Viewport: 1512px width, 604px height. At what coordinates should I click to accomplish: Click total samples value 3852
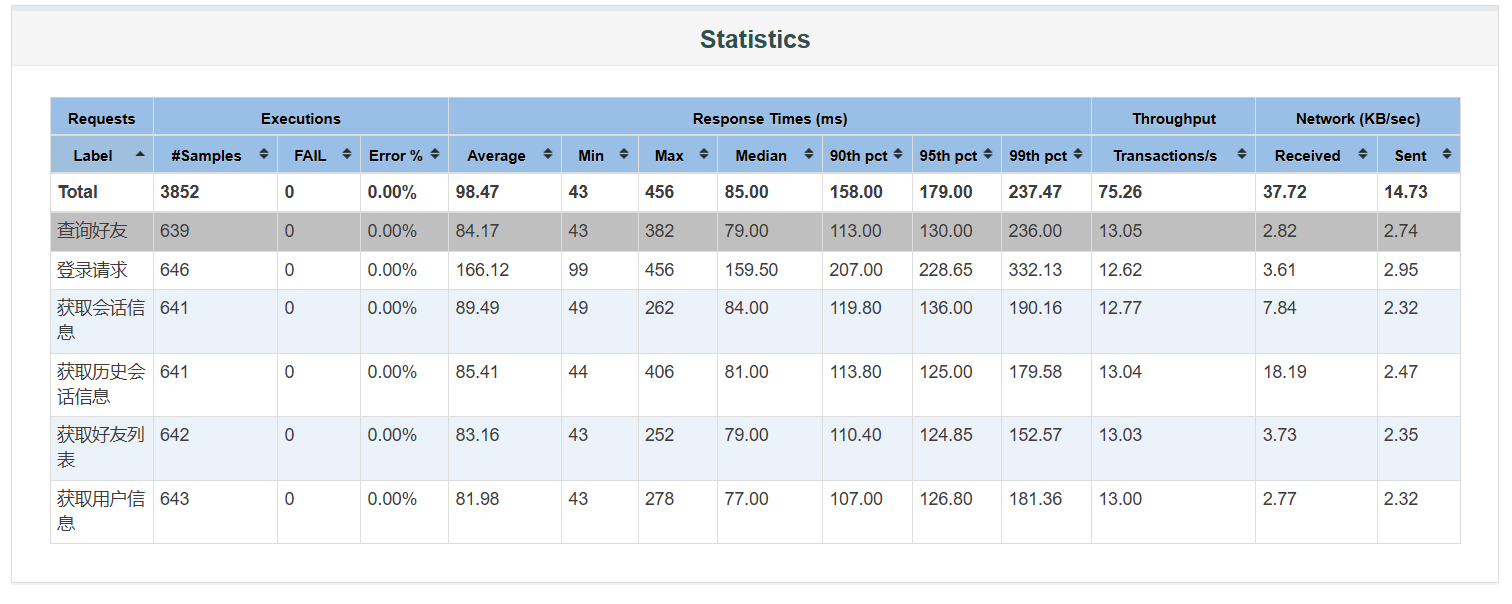tap(180, 191)
